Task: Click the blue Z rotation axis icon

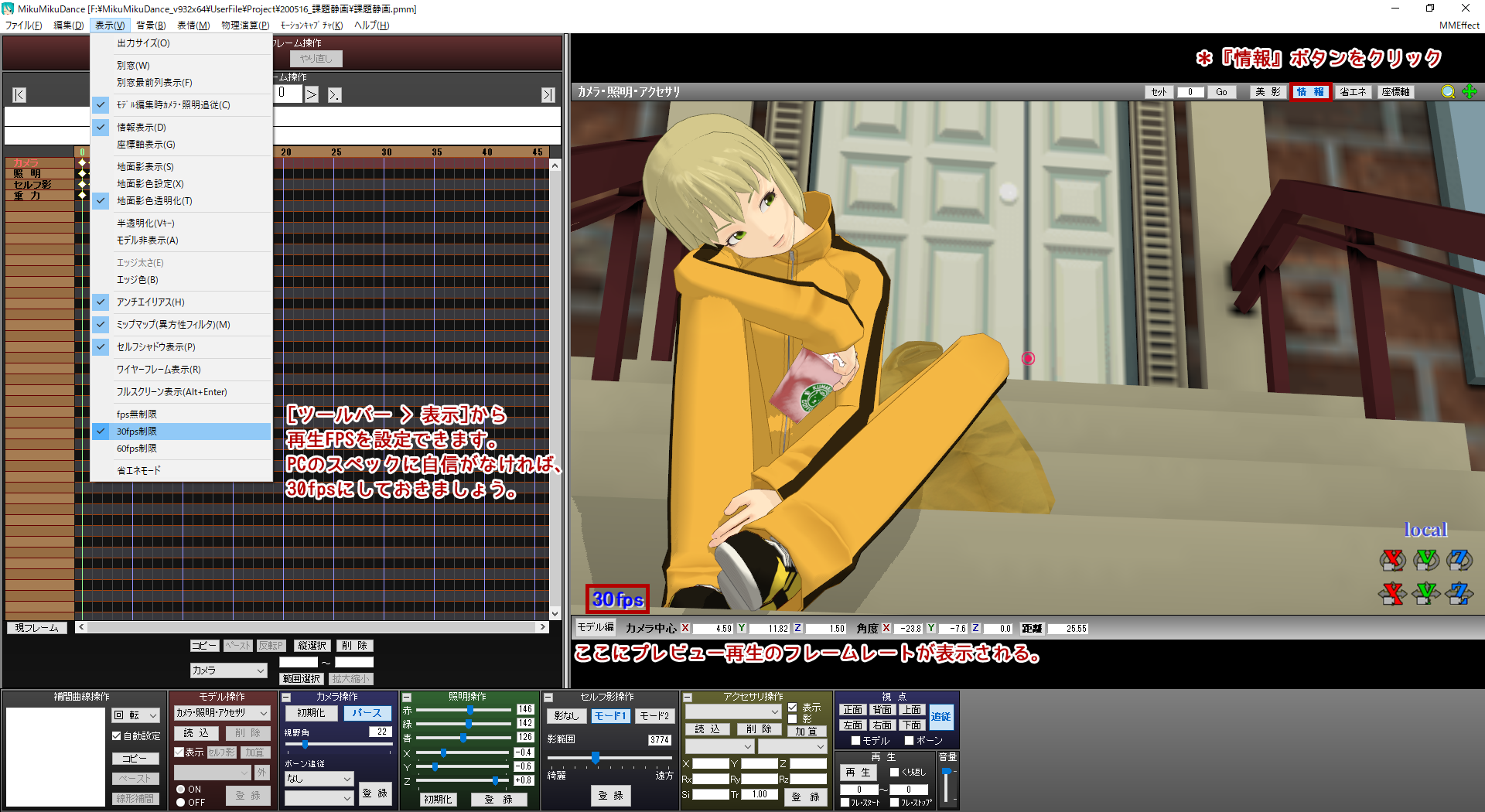Action: (1459, 559)
